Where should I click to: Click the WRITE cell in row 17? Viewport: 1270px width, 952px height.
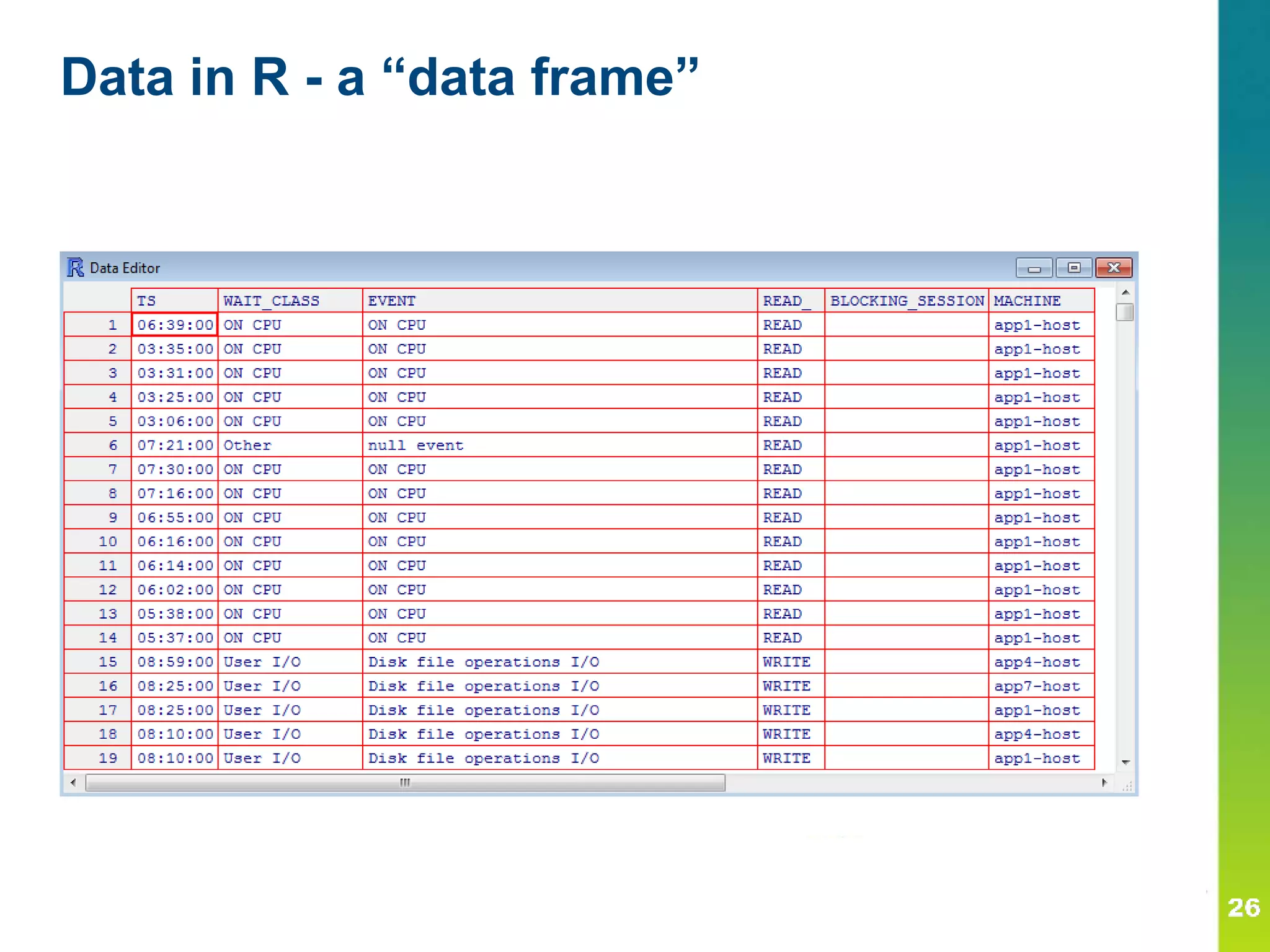791,710
